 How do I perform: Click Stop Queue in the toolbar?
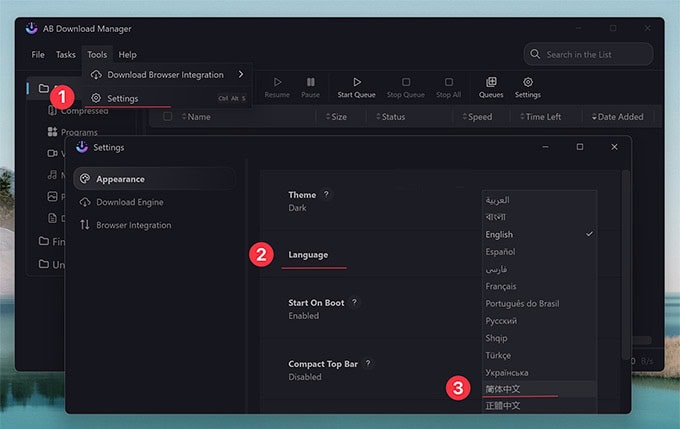coord(405,88)
